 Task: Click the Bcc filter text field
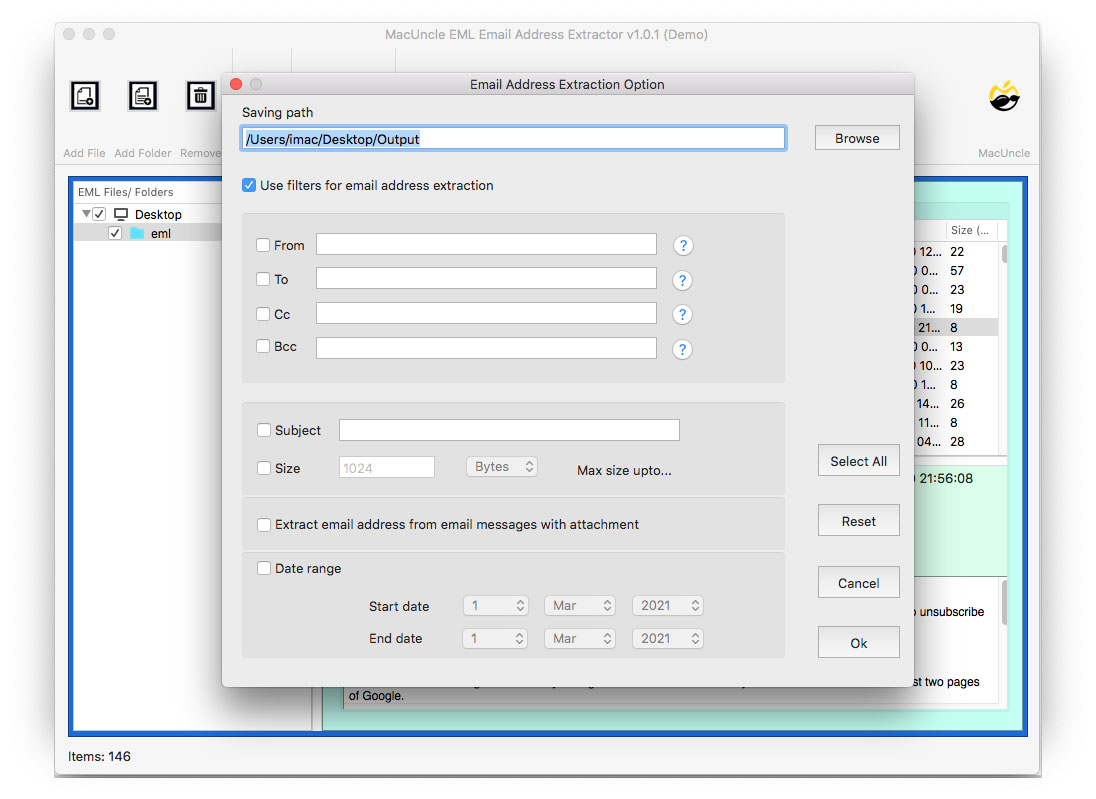(486, 348)
